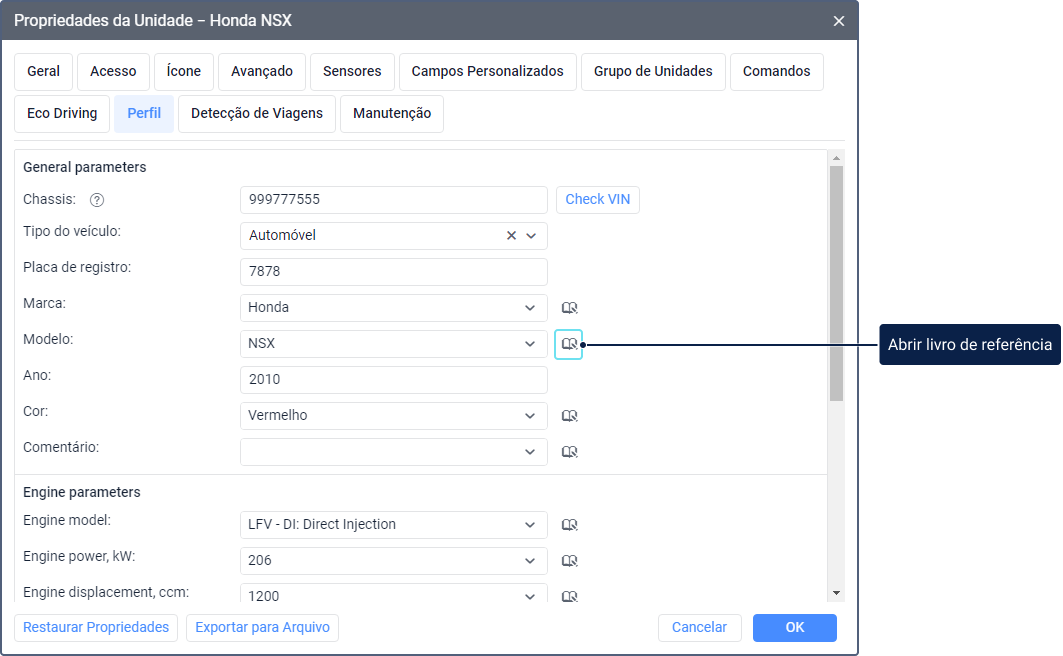Image resolution: width=1063 pixels, height=656 pixels.
Task: Click the Cancelar button
Action: pos(700,628)
